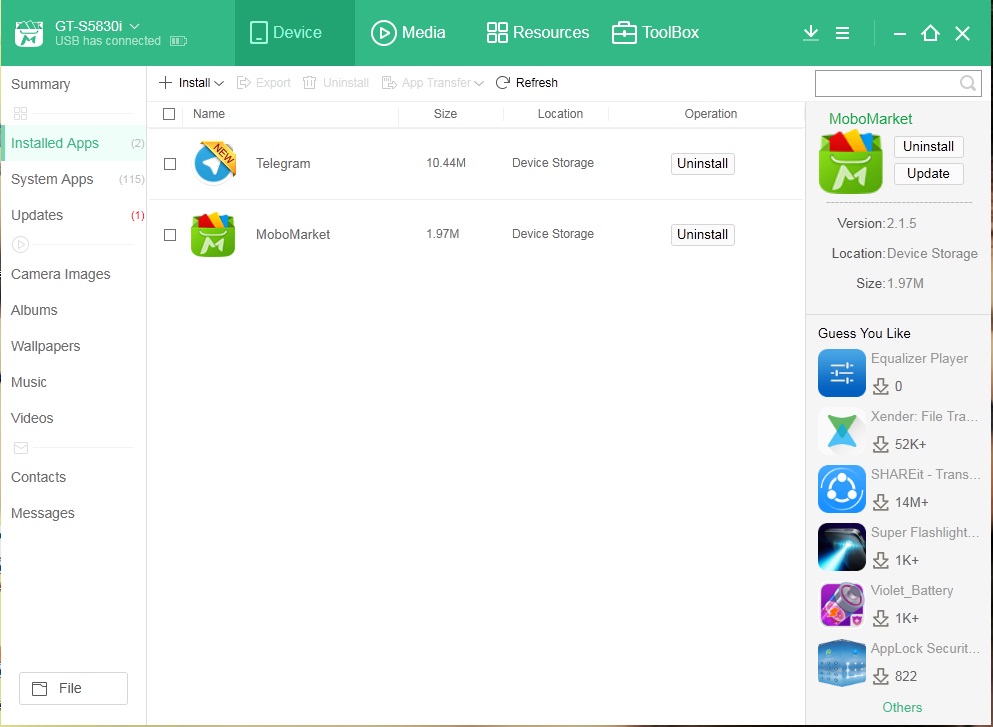Open the GT-S5830i device dropdown

click(135, 25)
